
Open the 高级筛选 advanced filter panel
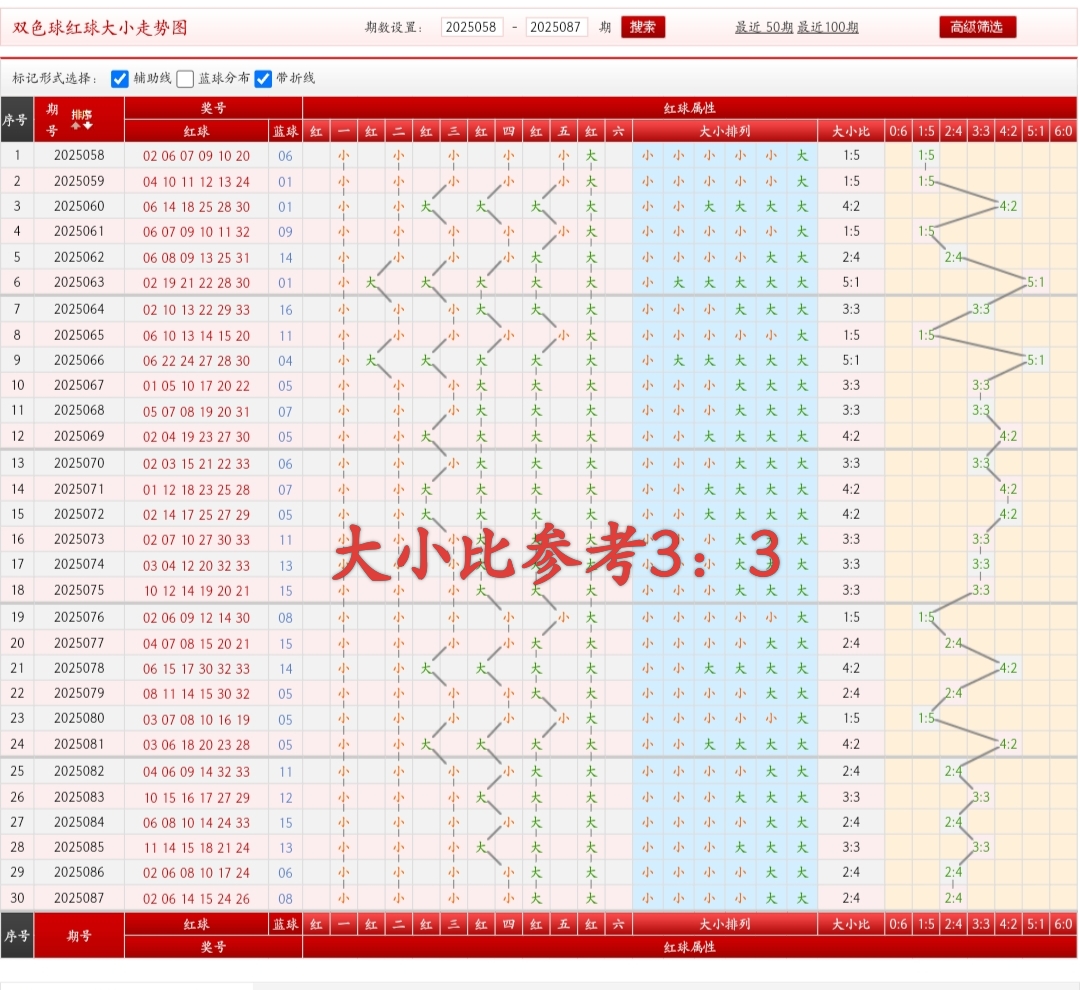(977, 27)
